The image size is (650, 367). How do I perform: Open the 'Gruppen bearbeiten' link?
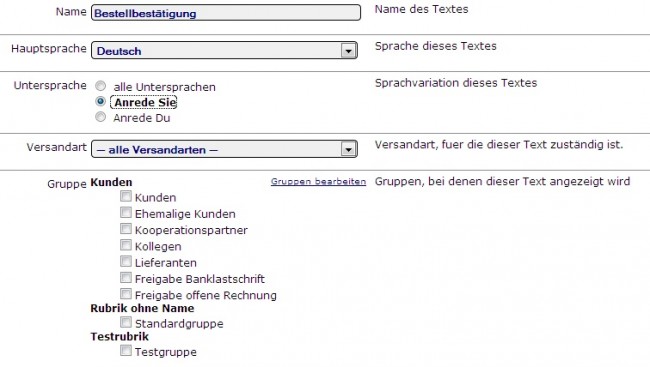(318, 182)
